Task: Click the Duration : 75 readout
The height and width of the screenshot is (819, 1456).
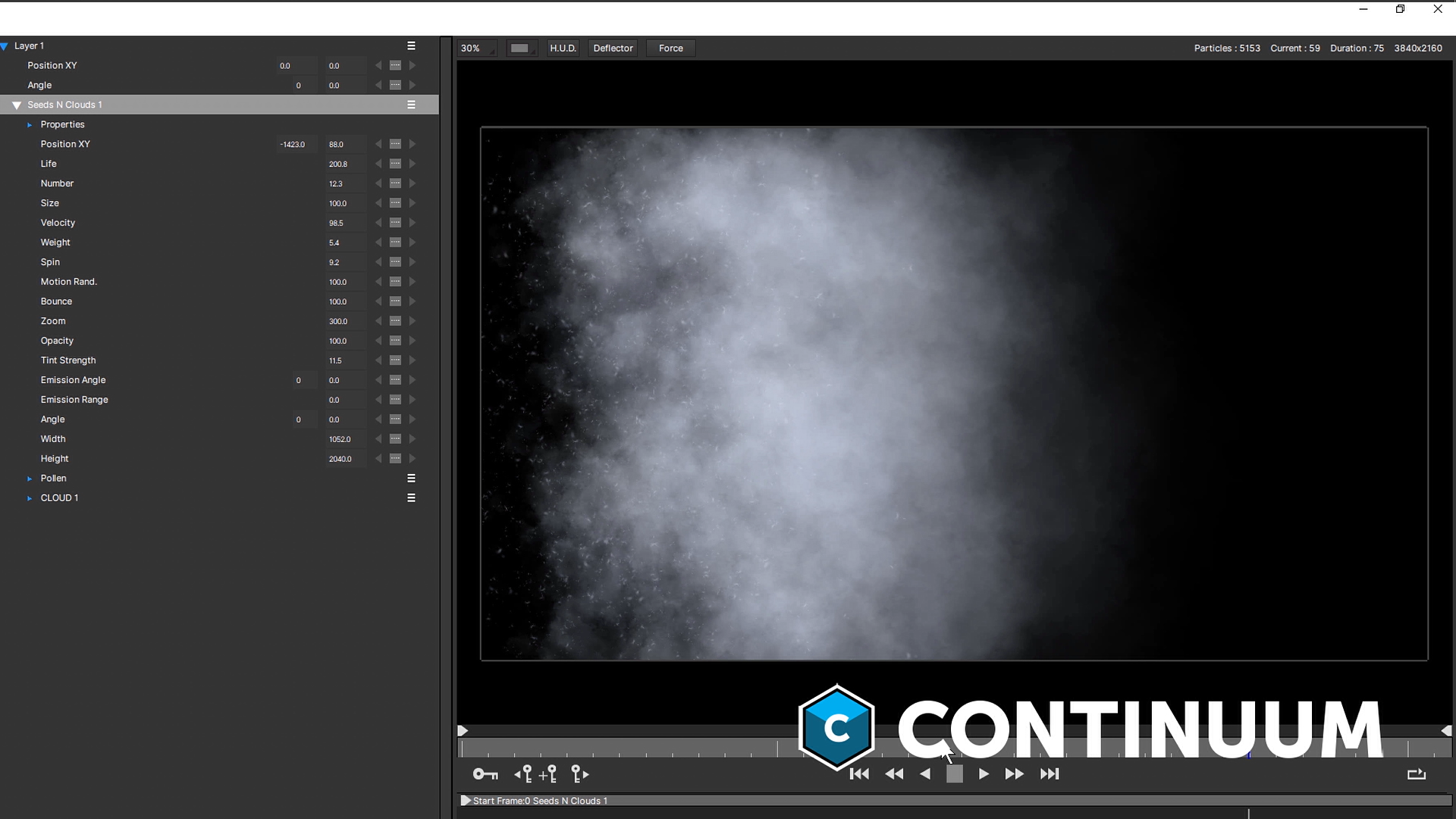Action: pyautogui.click(x=1357, y=48)
